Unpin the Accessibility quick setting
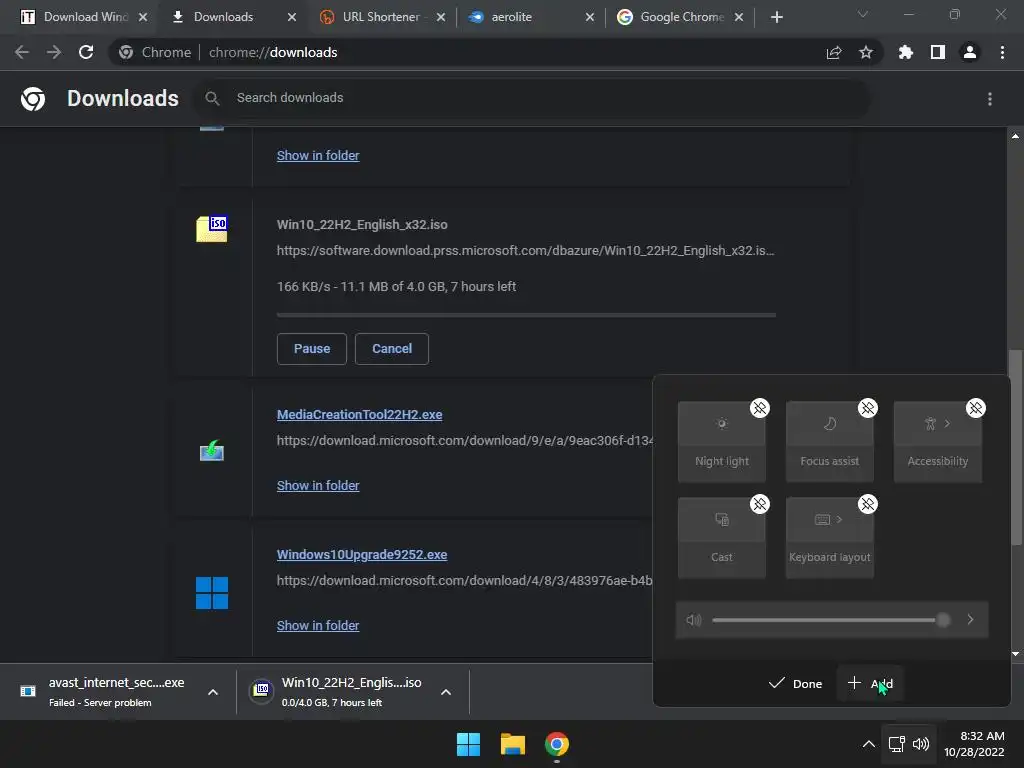The width and height of the screenshot is (1024, 768). (976, 408)
